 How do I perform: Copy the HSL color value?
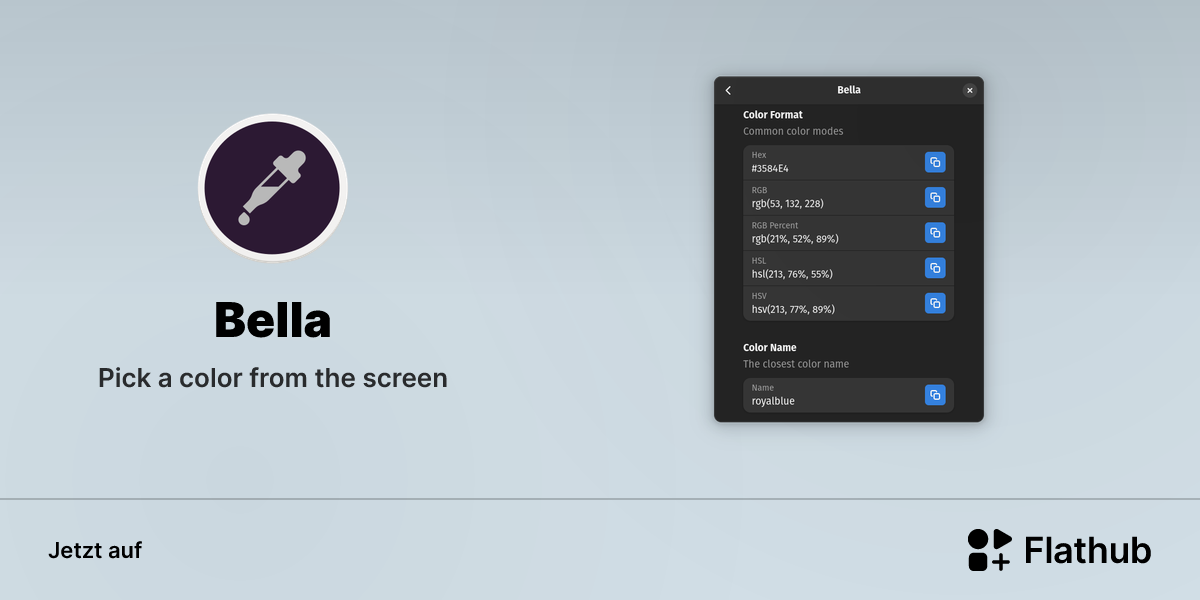tap(935, 267)
